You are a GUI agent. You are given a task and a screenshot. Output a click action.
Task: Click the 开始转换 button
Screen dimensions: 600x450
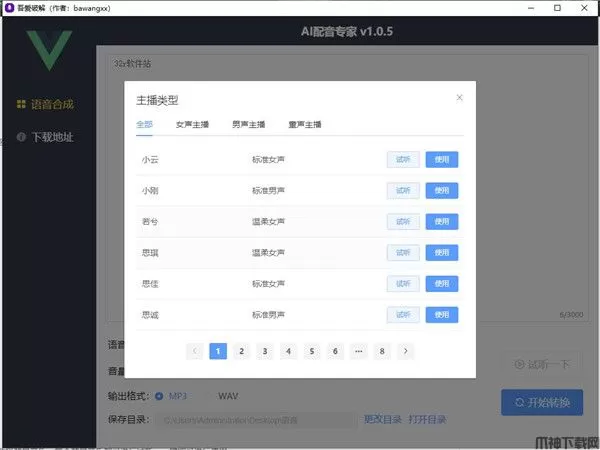click(542, 402)
